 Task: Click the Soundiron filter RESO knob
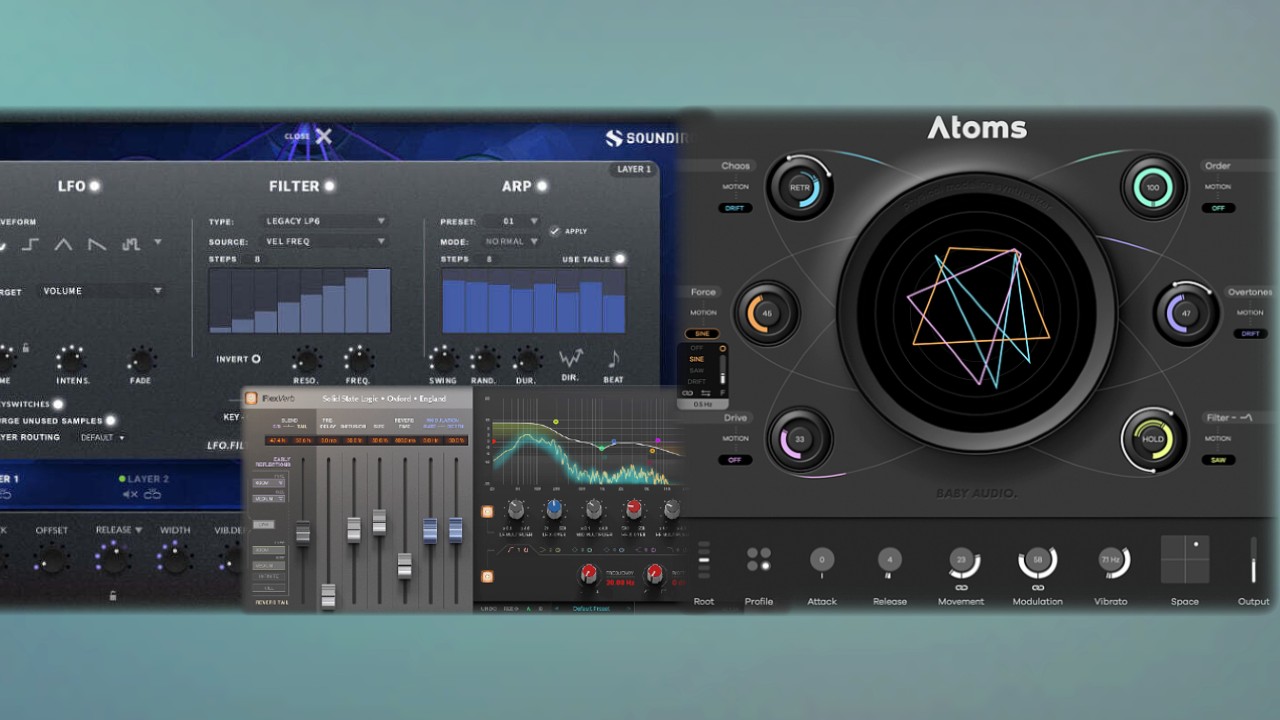[x=306, y=360]
